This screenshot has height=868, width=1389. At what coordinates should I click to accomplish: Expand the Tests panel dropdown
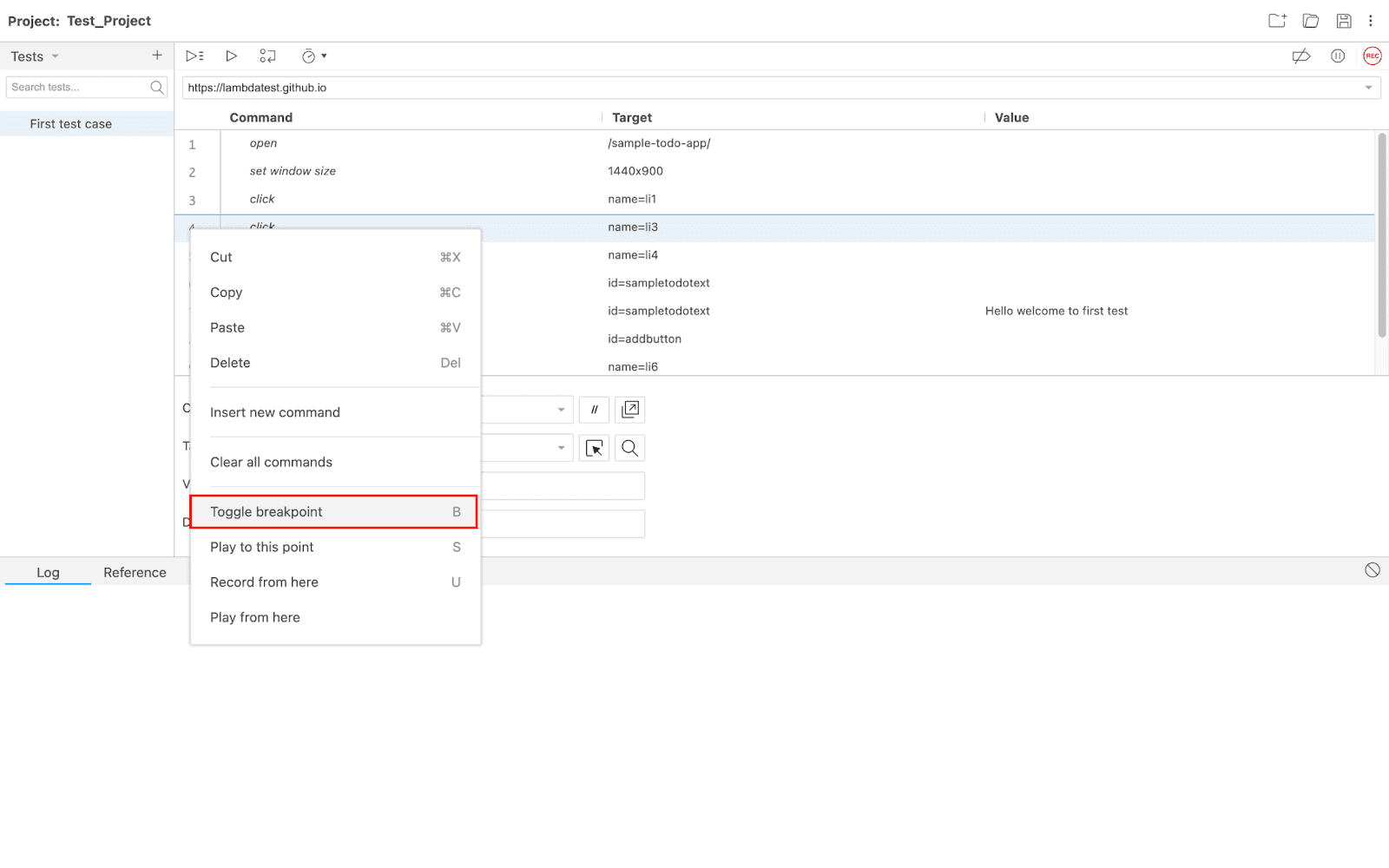click(56, 56)
